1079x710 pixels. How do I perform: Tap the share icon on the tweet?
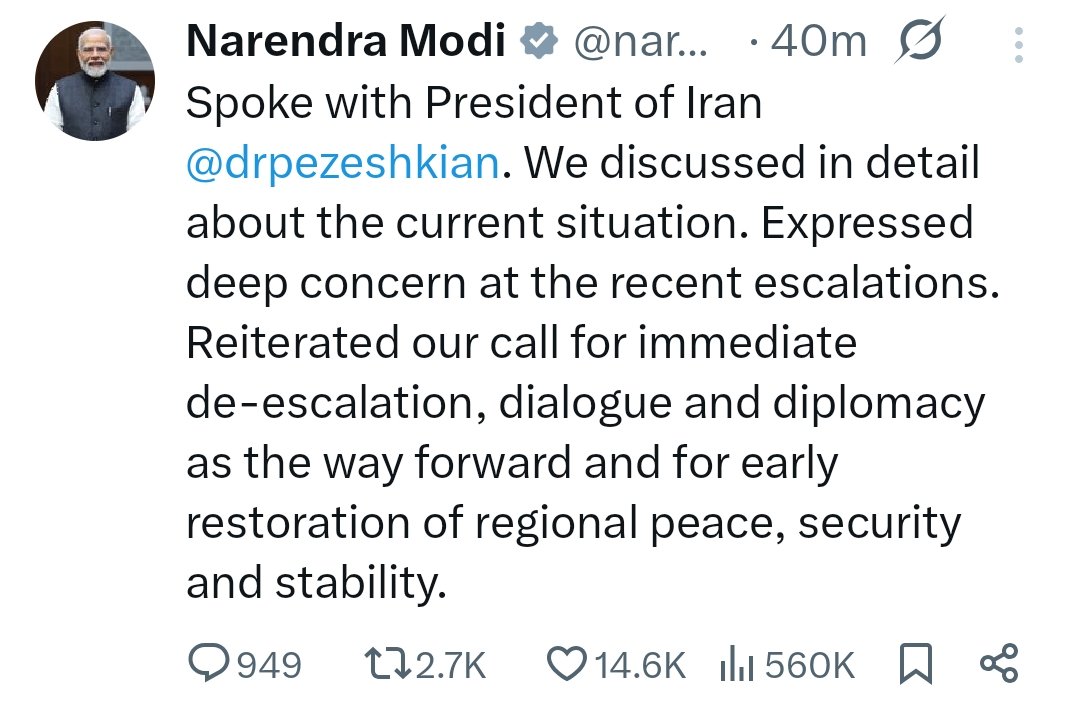coord(998,663)
